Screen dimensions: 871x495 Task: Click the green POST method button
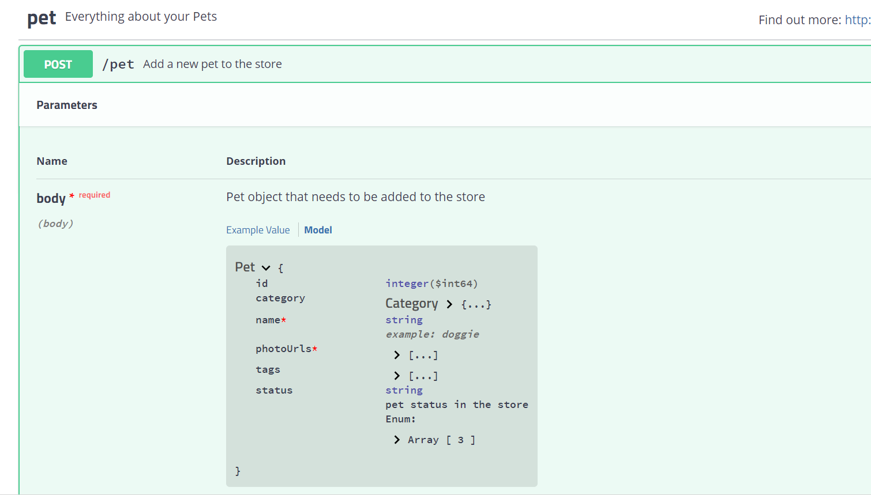(x=58, y=64)
